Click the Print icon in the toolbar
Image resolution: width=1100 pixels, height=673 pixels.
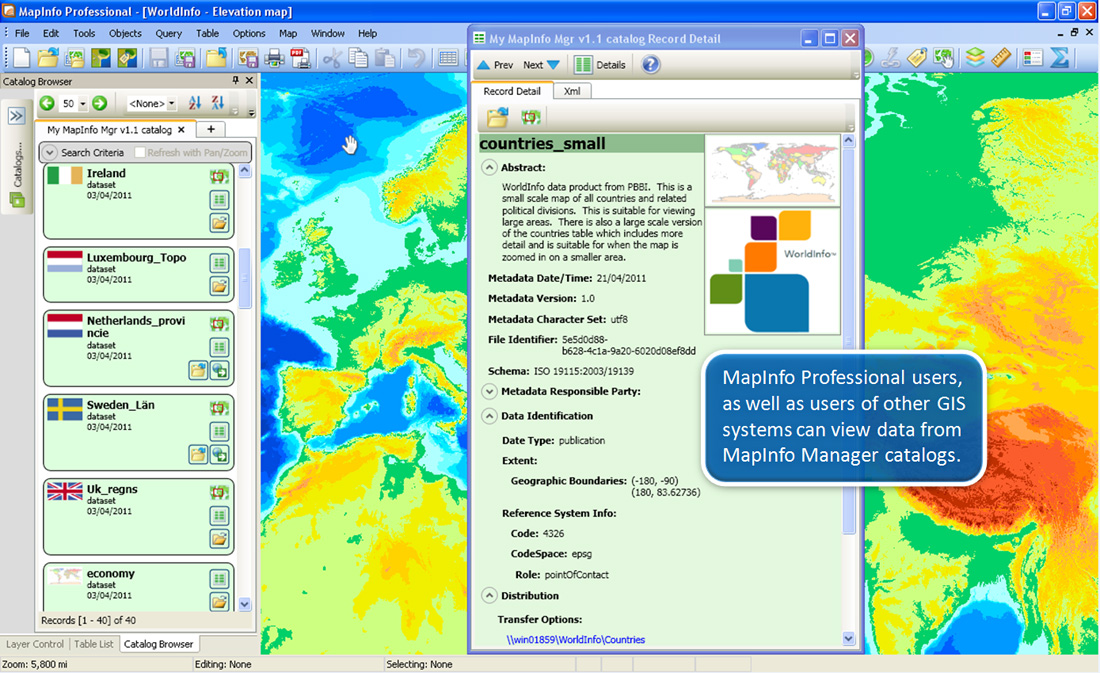(274, 58)
